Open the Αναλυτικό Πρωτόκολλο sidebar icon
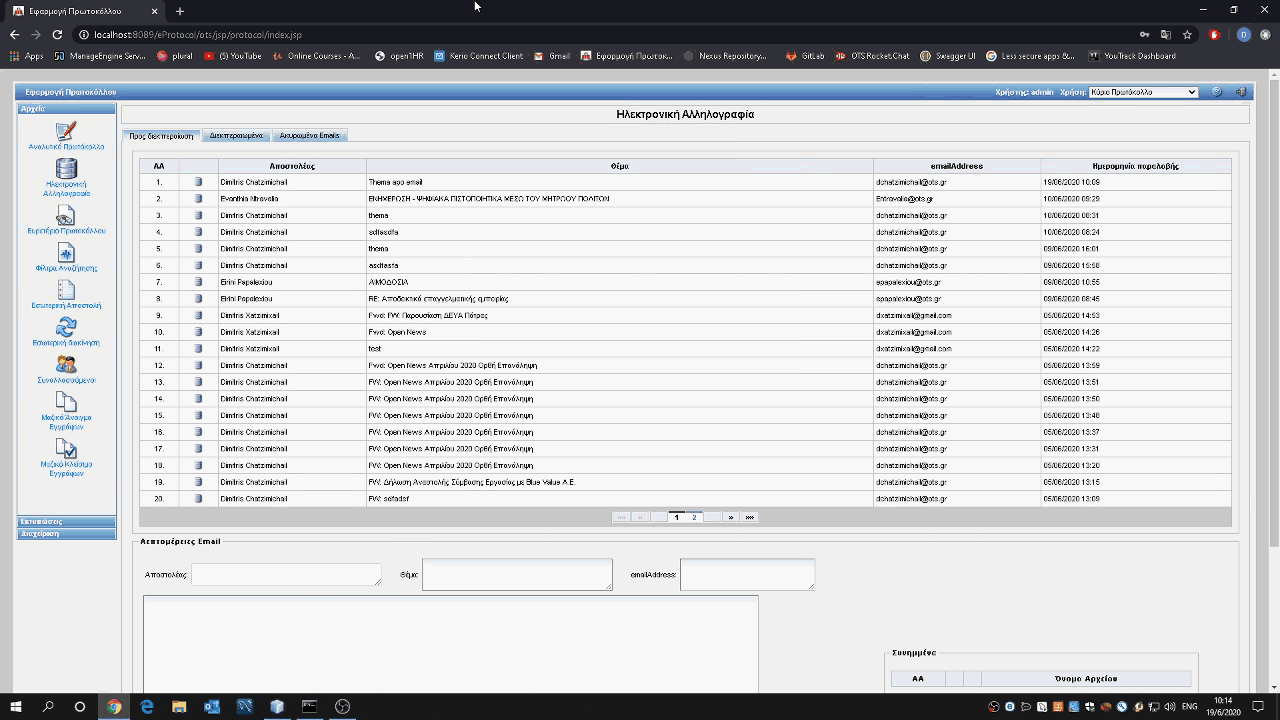1280x720 pixels. [x=66, y=132]
